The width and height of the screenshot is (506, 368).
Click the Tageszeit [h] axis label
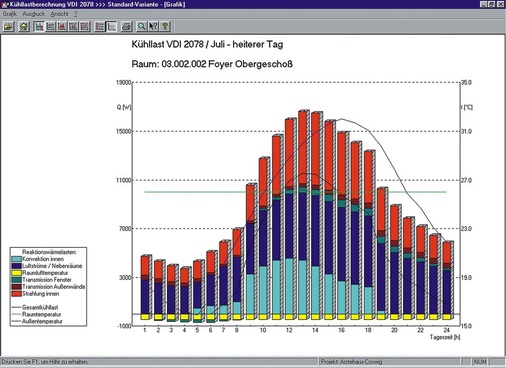tap(445, 337)
